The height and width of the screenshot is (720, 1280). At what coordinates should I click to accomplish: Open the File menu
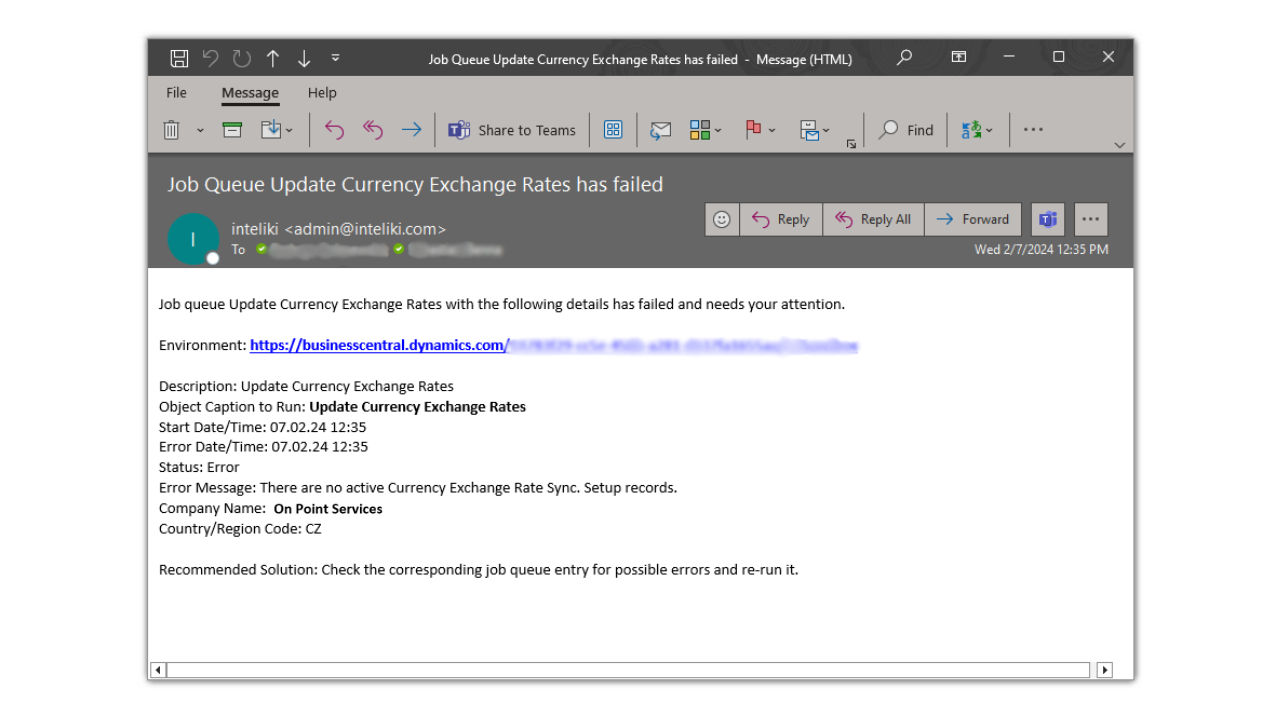click(x=176, y=92)
